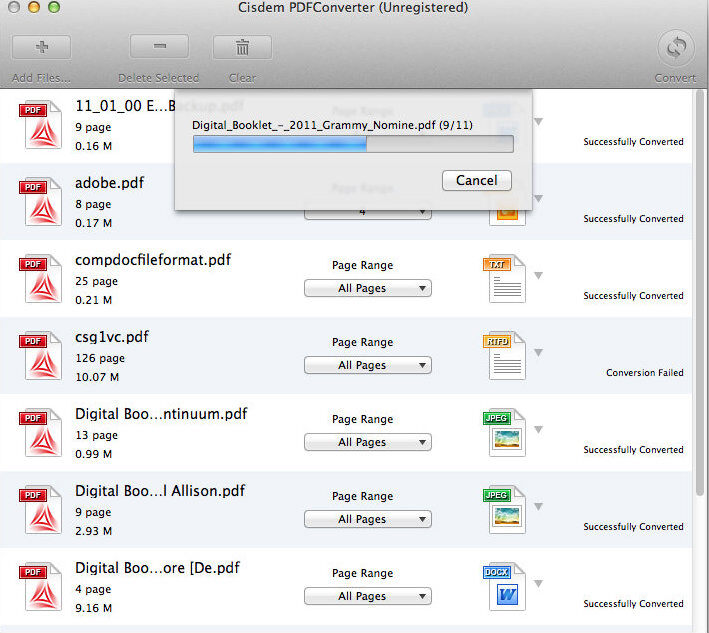
Task: Open the All Pages dropdown for compdocfileformat.pdf
Action: [x=368, y=288]
